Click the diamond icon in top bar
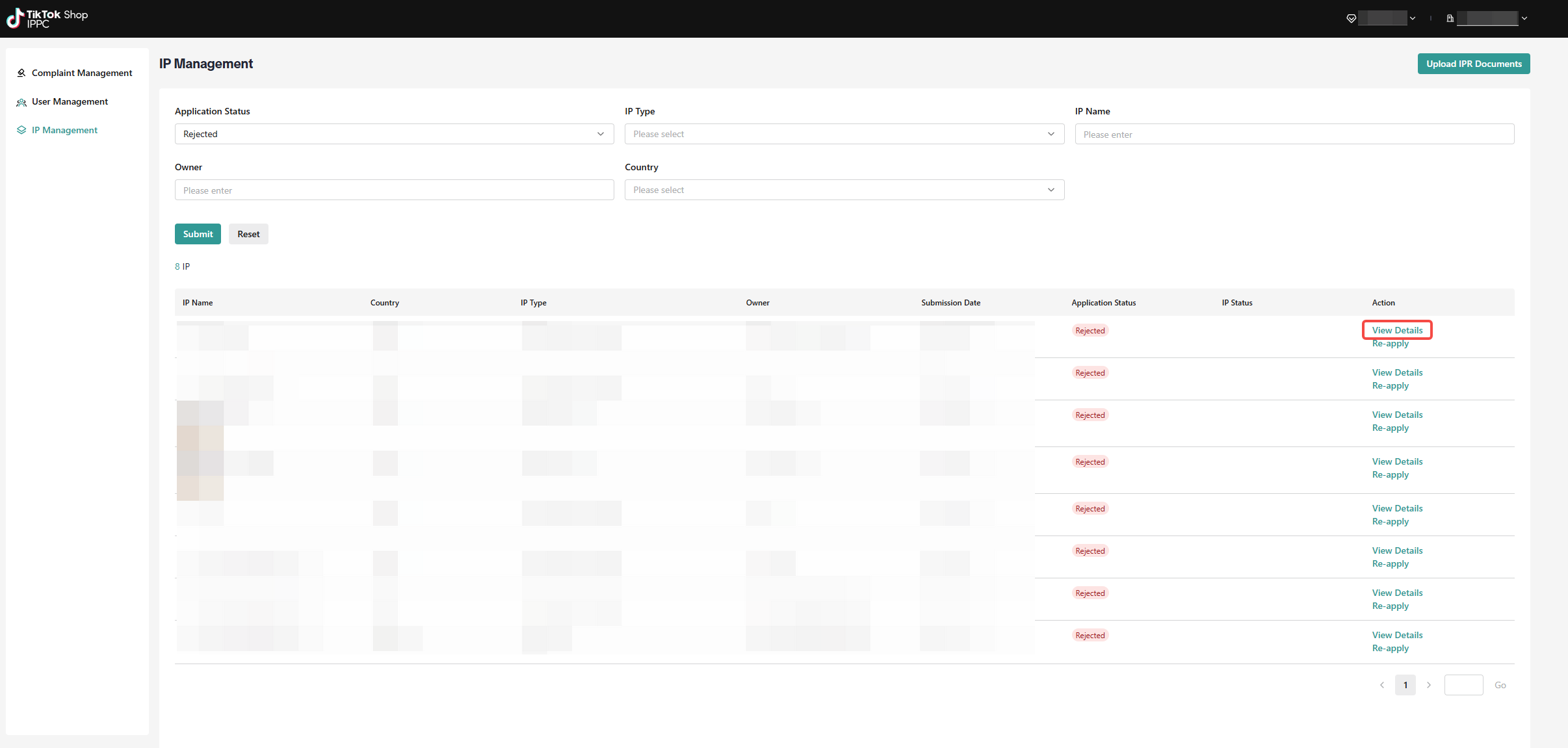The width and height of the screenshot is (1568, 748). pyautogui.click(x=1352, y=18)
